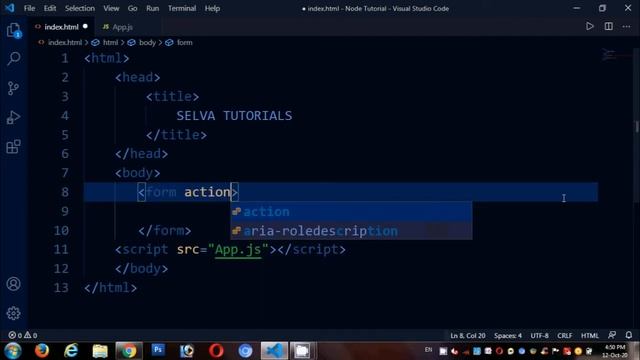Click the editor vertical scrollbar

pyautogui.click(x=637, y=127)
